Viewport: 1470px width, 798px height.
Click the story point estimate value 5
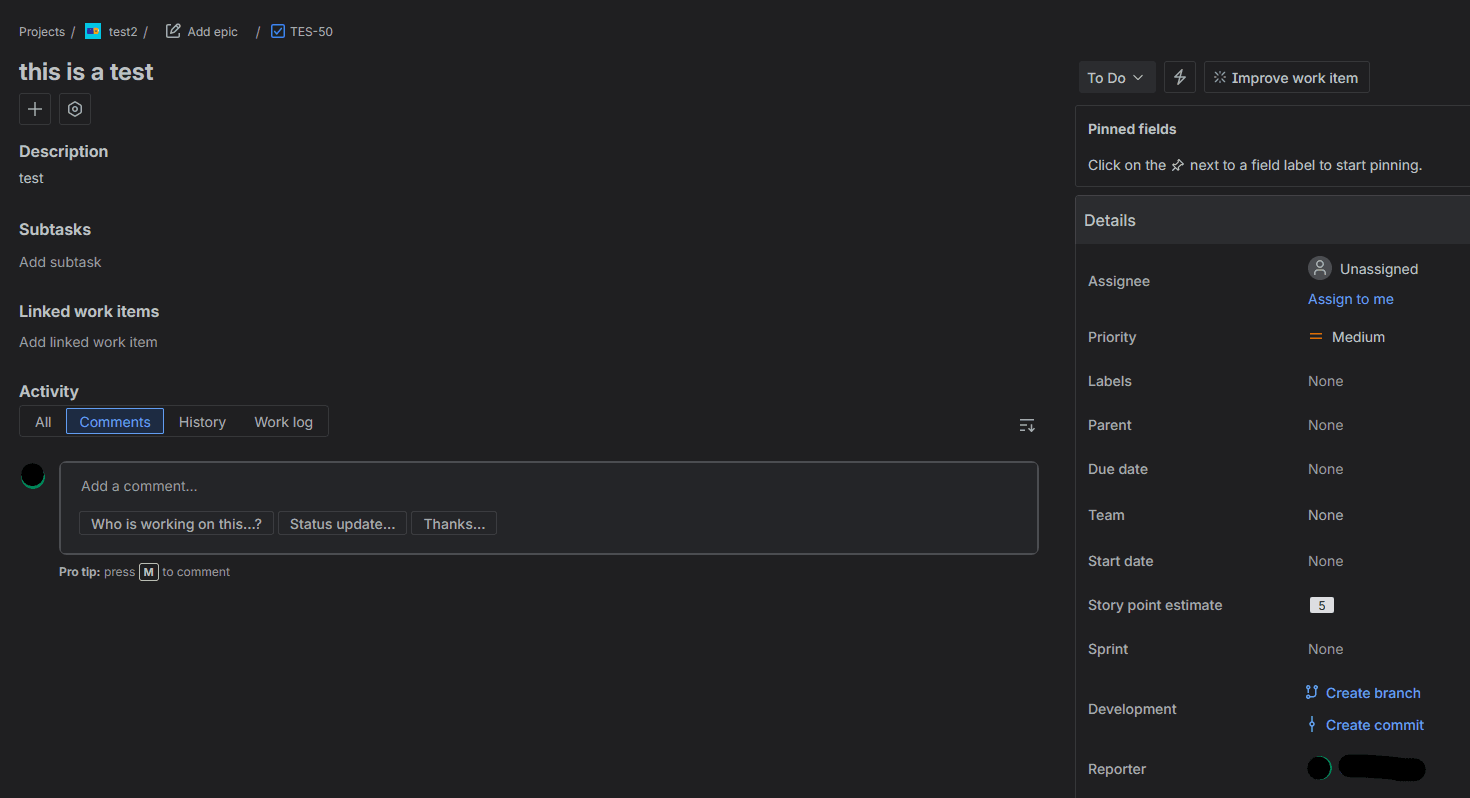click(x=1321, y=605)
